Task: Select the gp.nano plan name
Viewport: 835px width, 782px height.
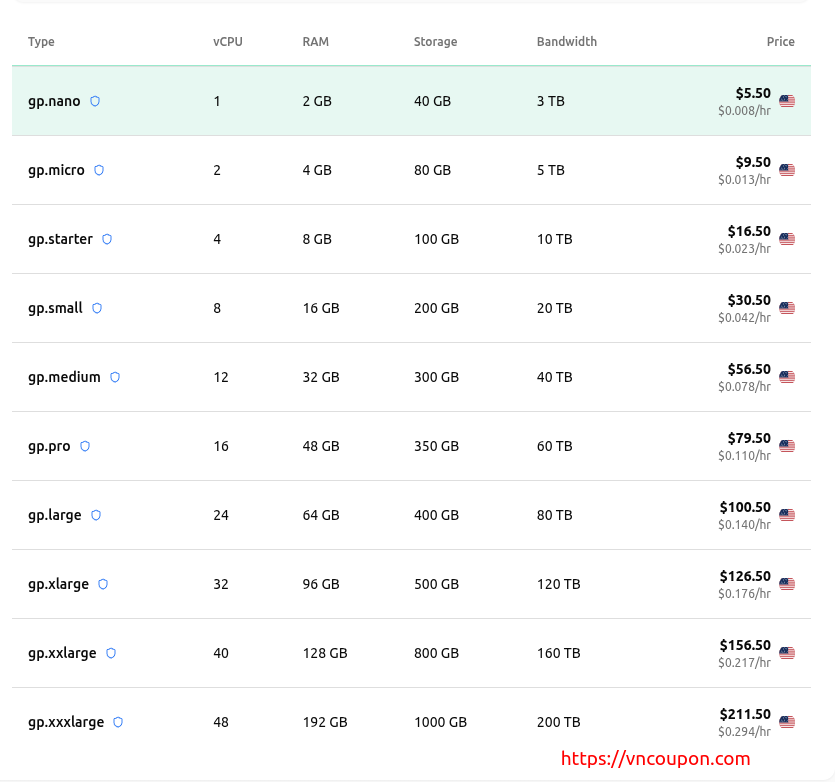Action: point(54,101)
